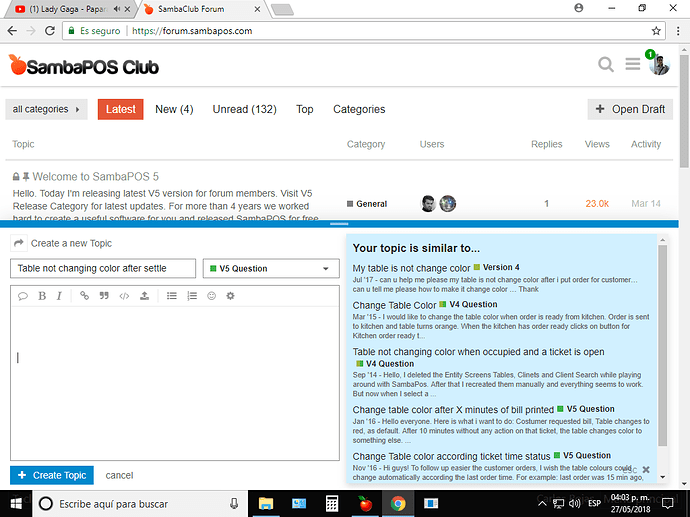Open the hamburger menu icon
690x517 pixels.
tap(633, 64)
